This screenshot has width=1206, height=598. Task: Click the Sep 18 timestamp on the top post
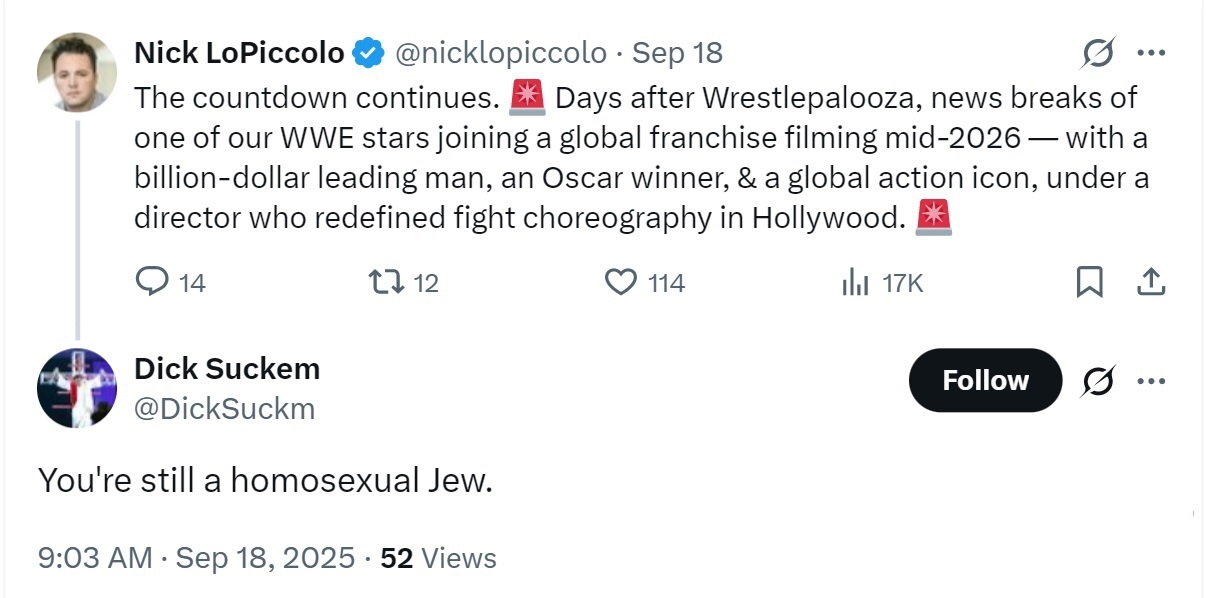(x=677, y=53)
